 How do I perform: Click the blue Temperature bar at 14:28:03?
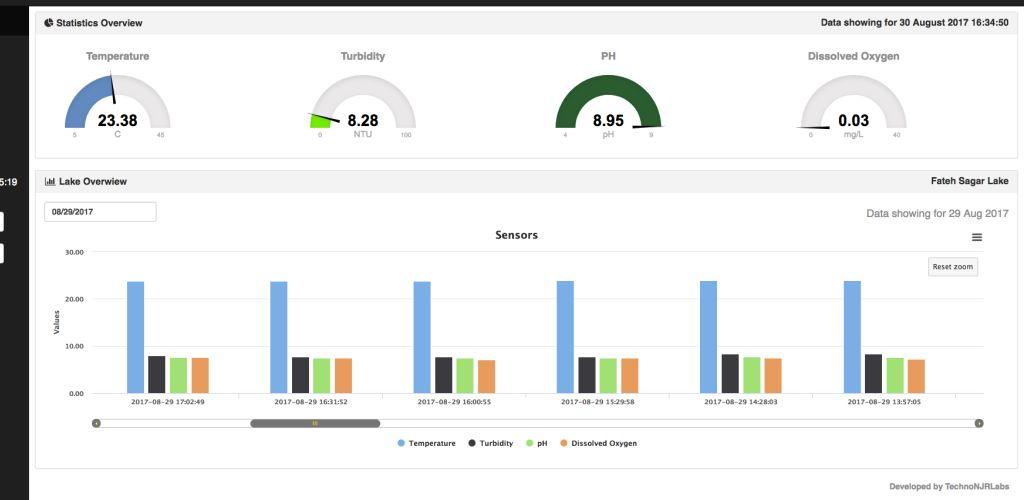pos(708,337)
